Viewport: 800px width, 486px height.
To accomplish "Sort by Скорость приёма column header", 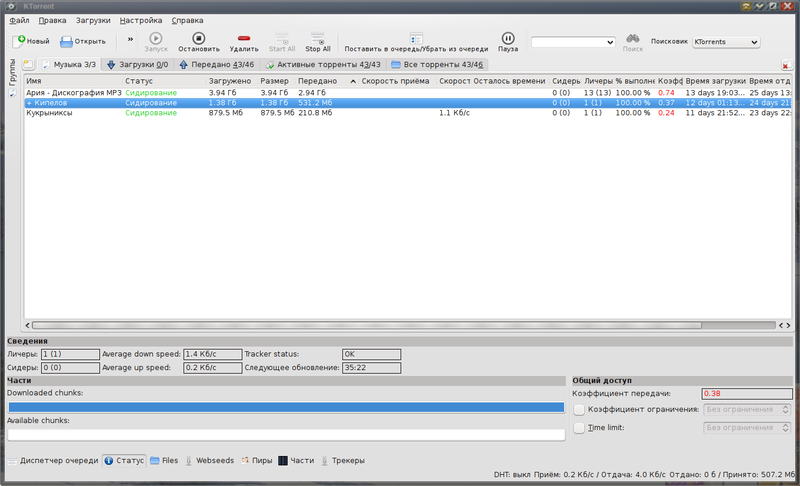I will pyautogui.click(x=398, y=81).
